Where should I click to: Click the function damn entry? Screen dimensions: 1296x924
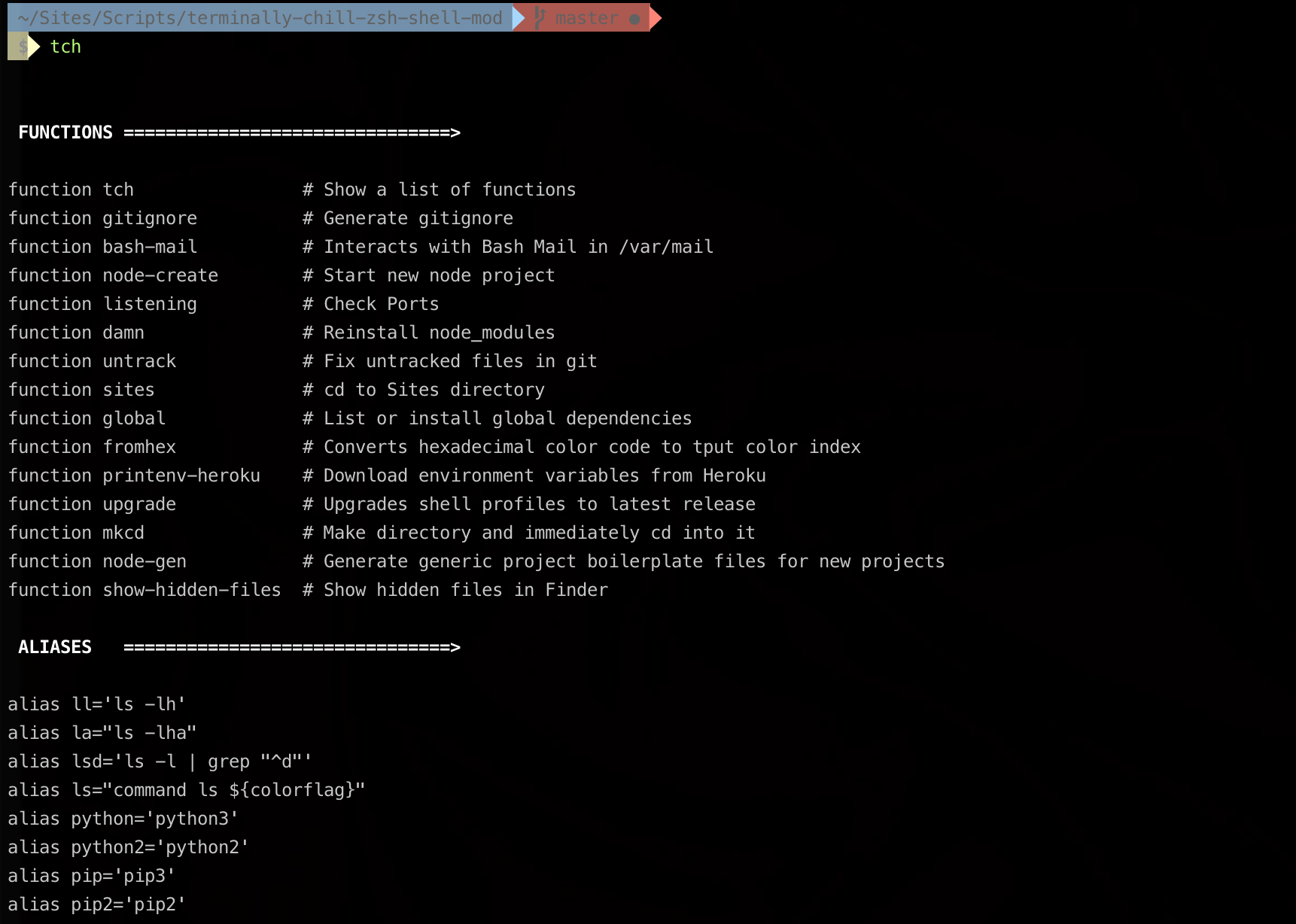[x=76, y=333]
